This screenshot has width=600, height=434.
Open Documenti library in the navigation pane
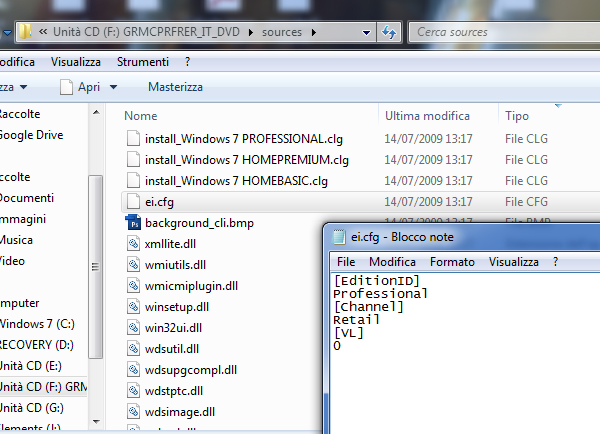[27, 198]
